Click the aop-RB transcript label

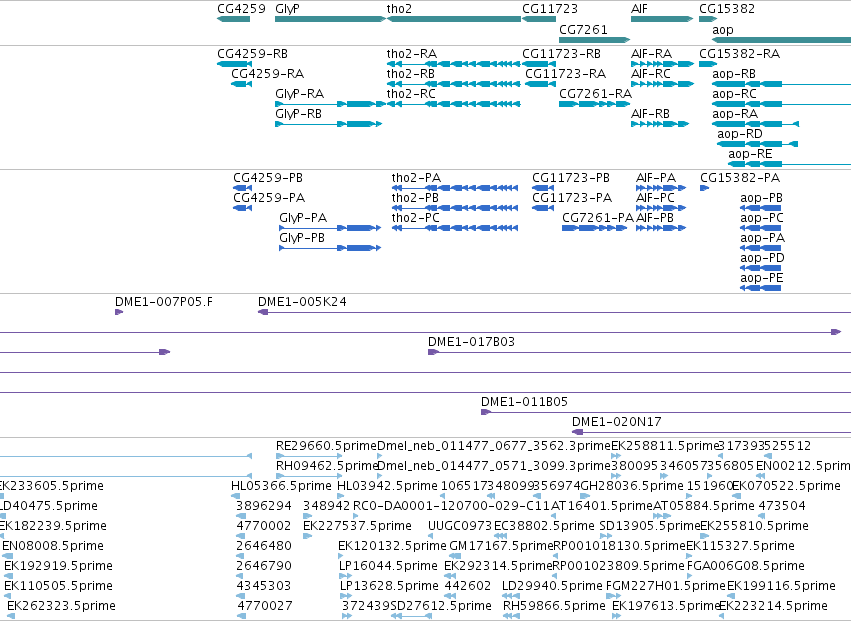point(734,74)
